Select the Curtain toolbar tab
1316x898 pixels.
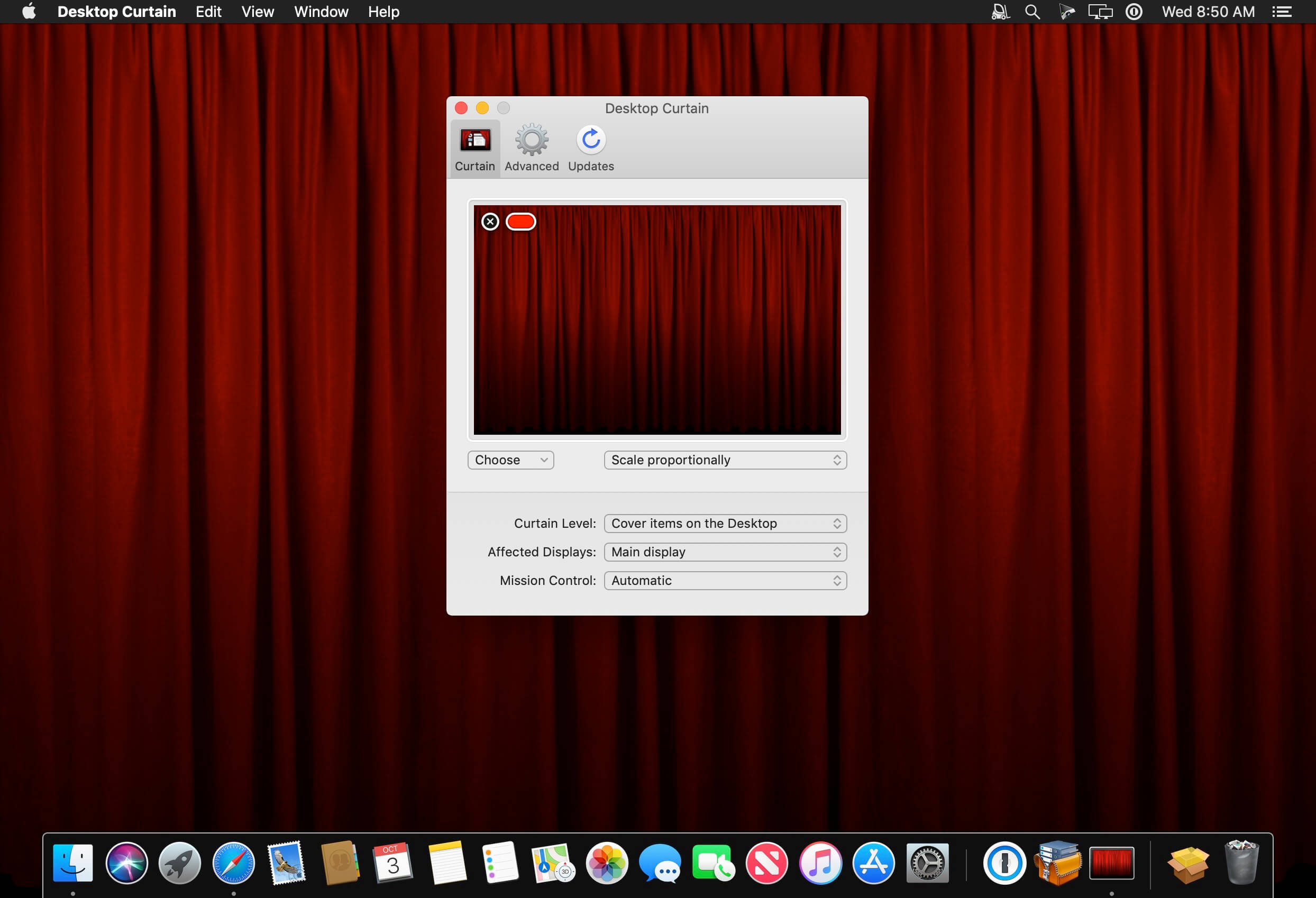tap(474, 148)
